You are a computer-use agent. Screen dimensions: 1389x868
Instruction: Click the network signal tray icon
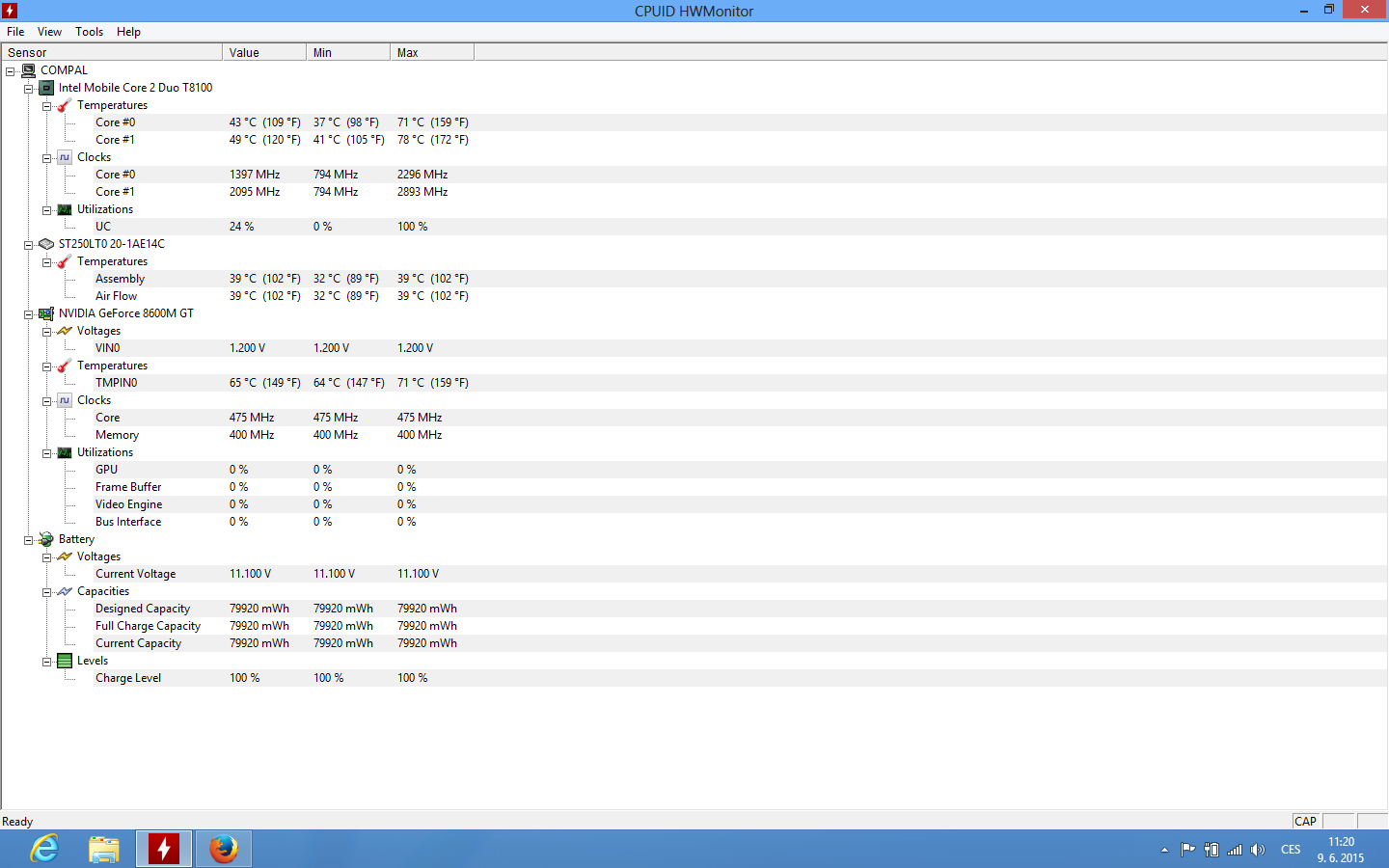pyautogui.click(x=1235, y=850)
